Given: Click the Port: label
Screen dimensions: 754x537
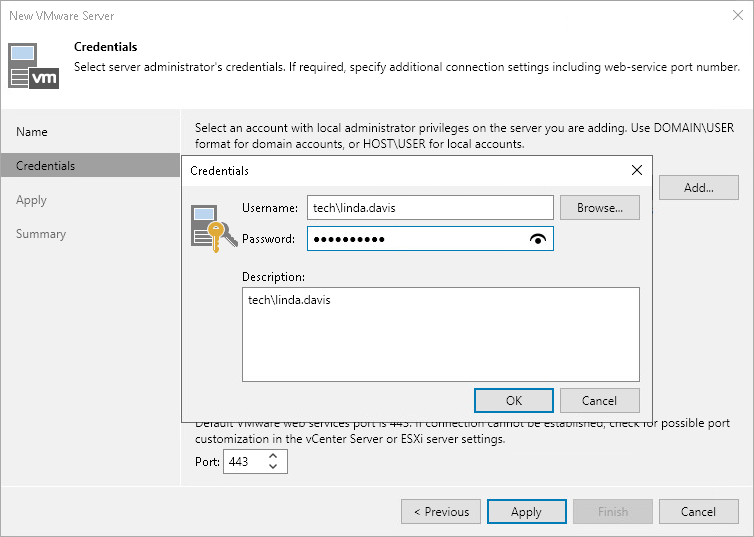Looking at the screenshot, I should [x=207, y=462].
